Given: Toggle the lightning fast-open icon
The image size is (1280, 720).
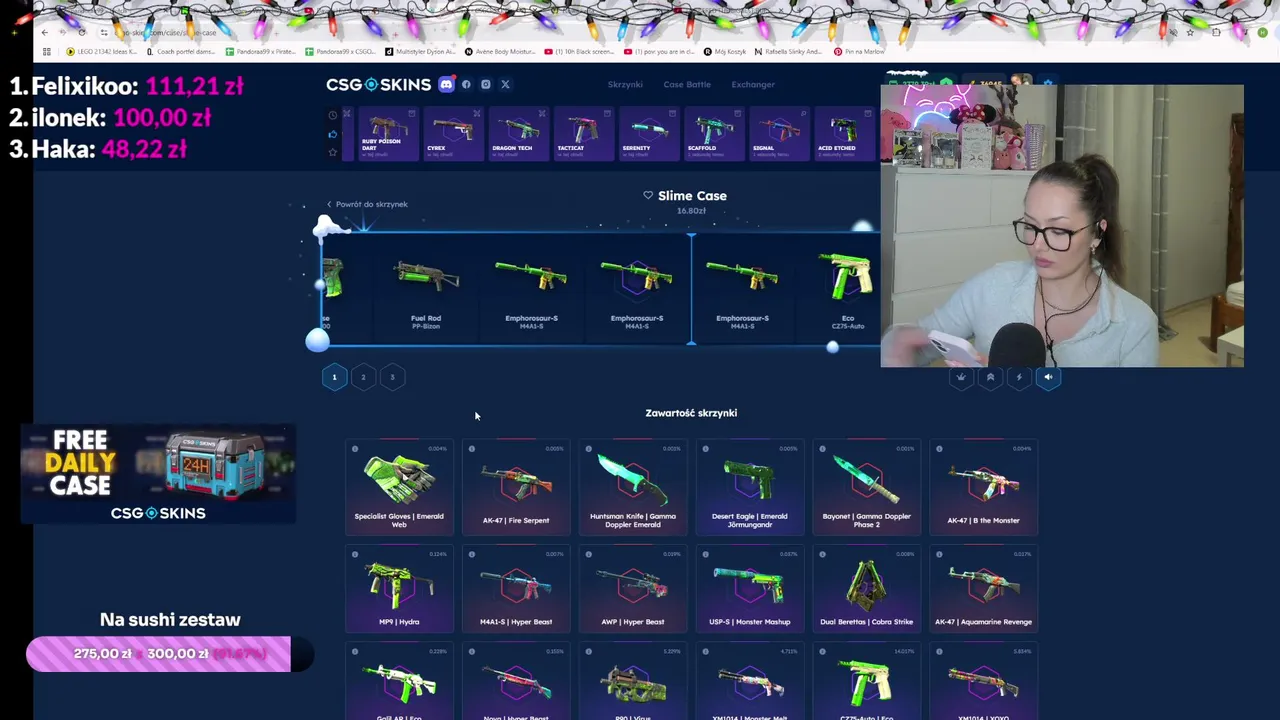Looking at the screenshot, I should tap(1019, 377).
